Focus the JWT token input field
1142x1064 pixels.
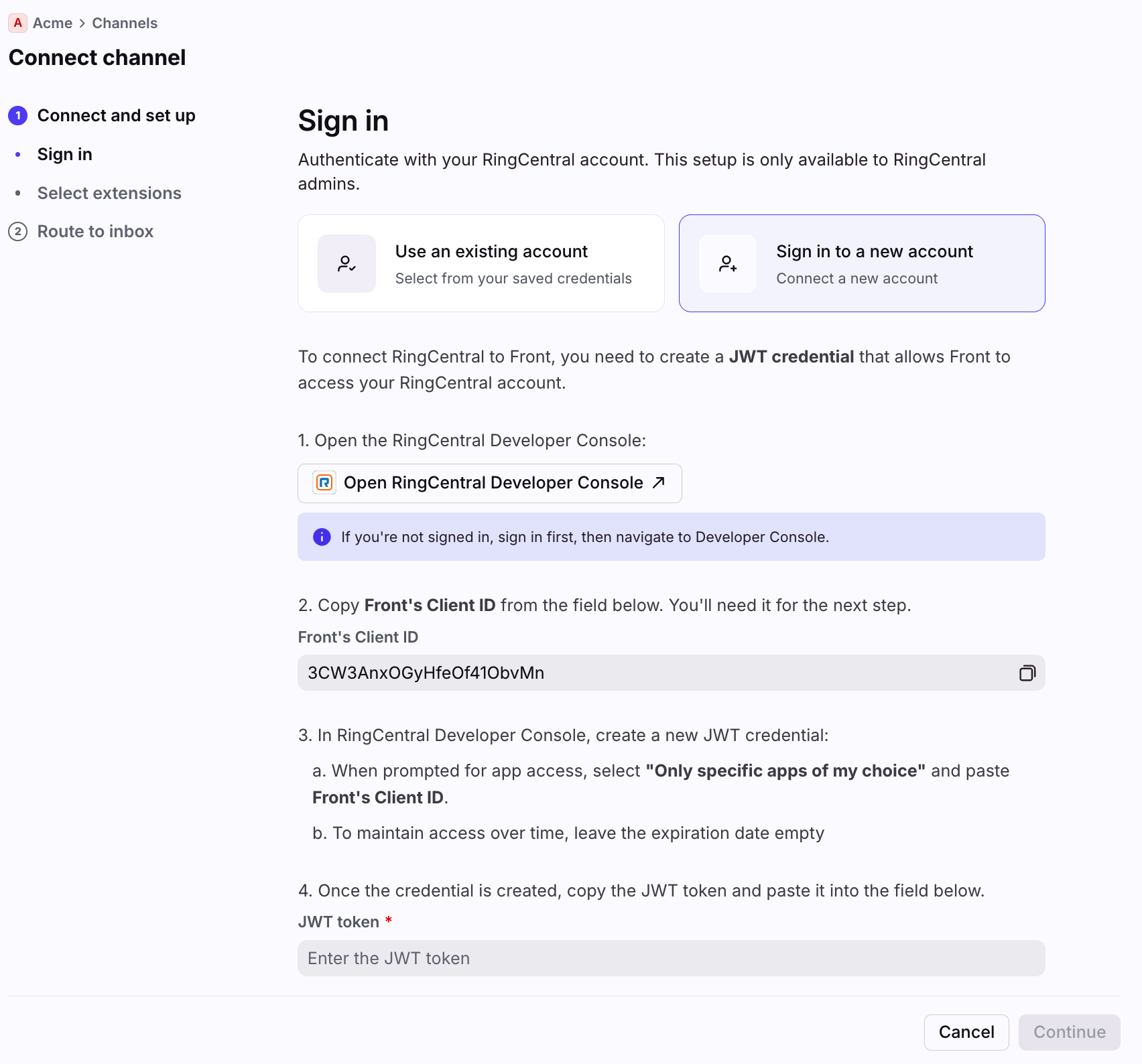[x=672, y=958]
